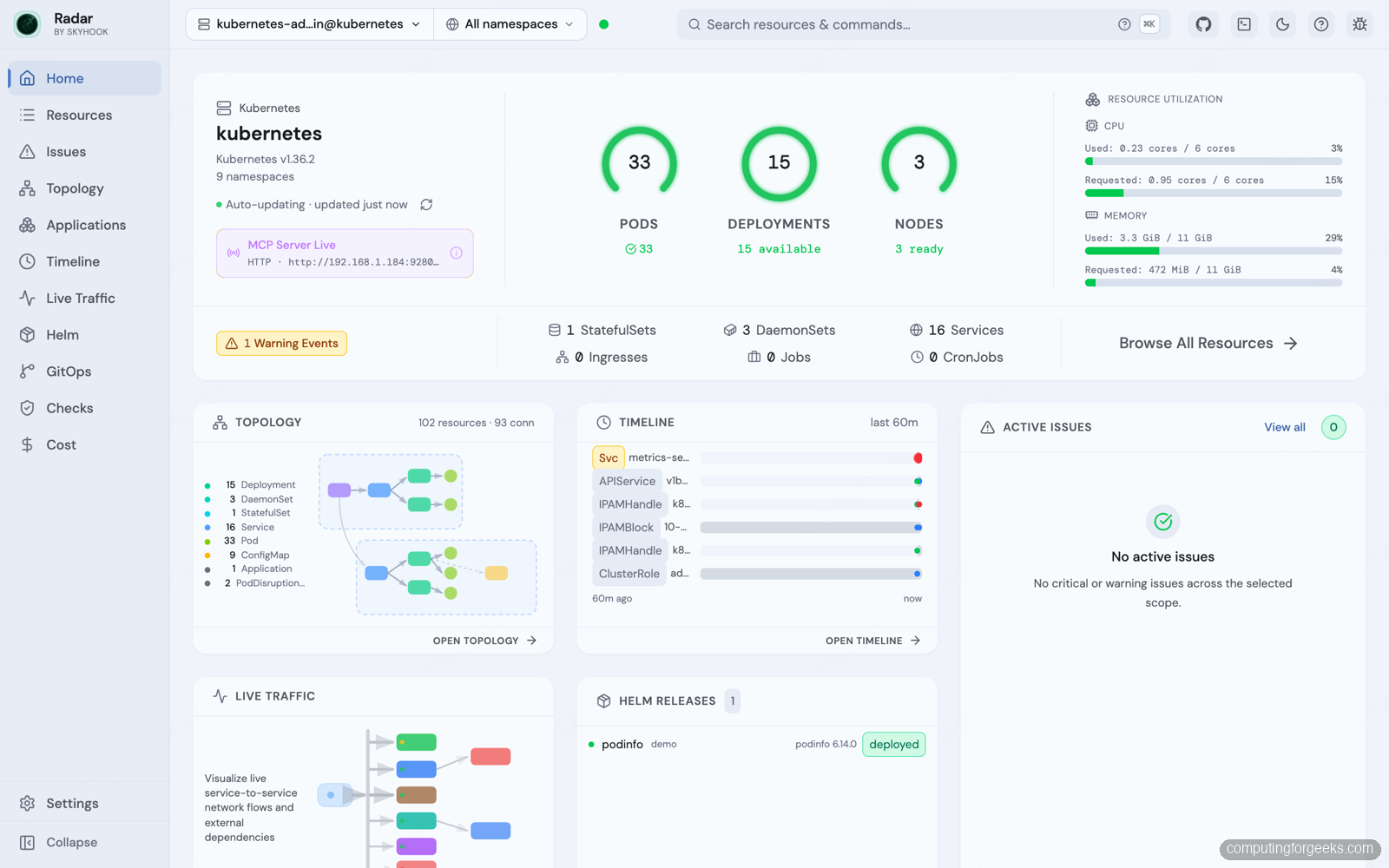Viewport: 1389px width, 868px height.
Task: Click the StatefulSets database icon
Action: [554, 330]
